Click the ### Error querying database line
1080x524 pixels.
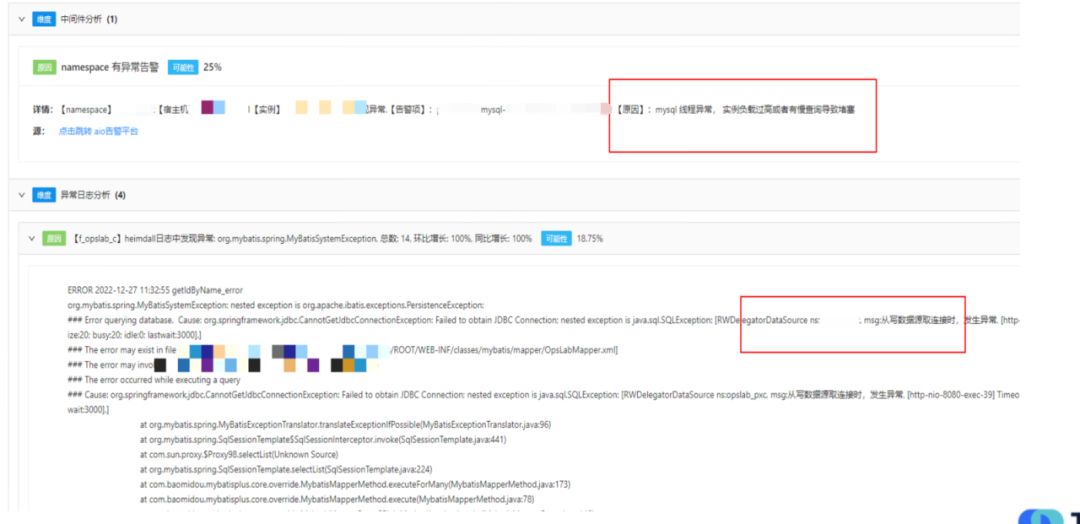pos(543,320)
